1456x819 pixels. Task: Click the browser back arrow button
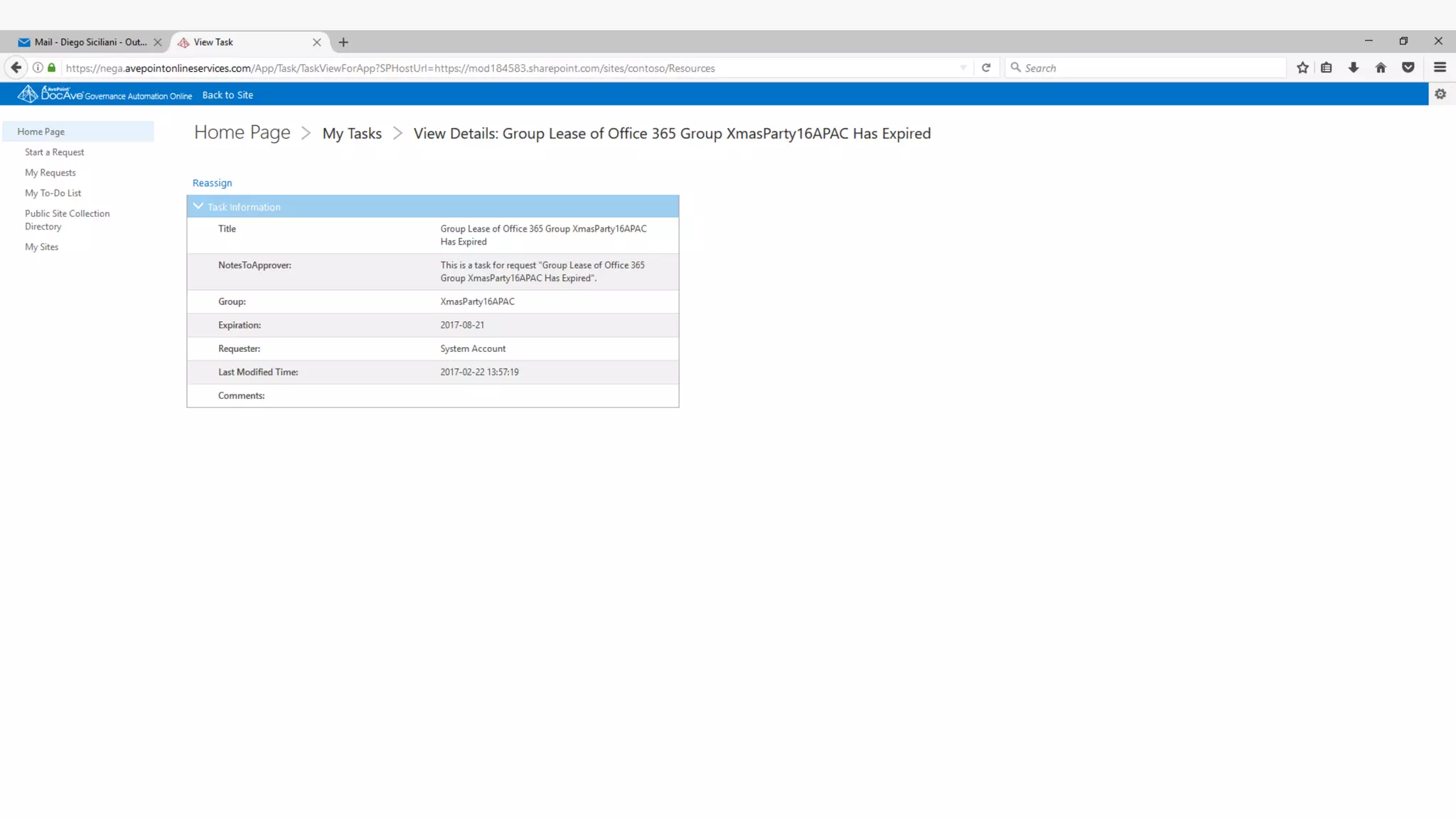[16, 68]
